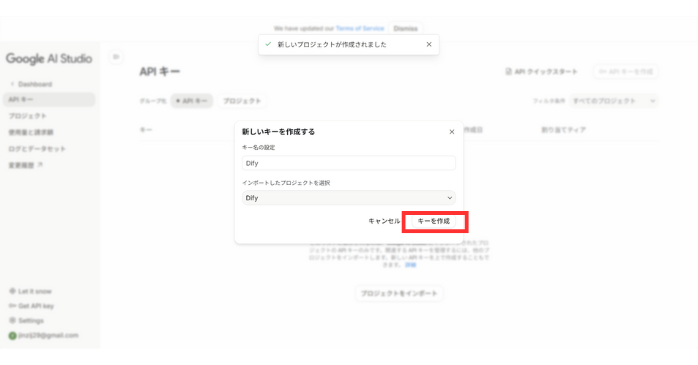Open Dashboard in the sidebar
698x365 pixels.
(35, 84)
